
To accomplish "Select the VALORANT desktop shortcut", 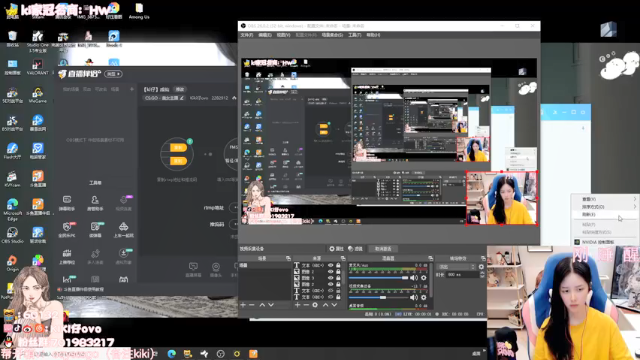I will pyautogui.click(x=38, y=67).
